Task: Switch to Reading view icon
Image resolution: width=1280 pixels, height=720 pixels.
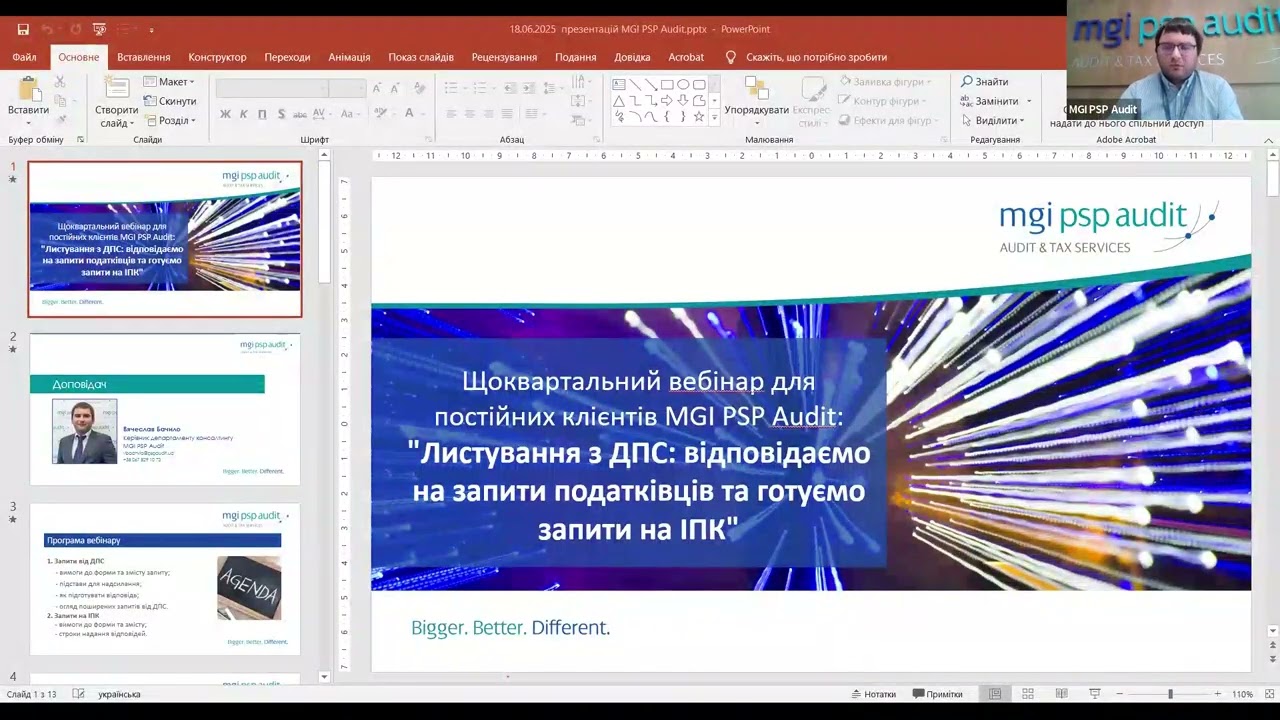Action: pos(1061,694)
